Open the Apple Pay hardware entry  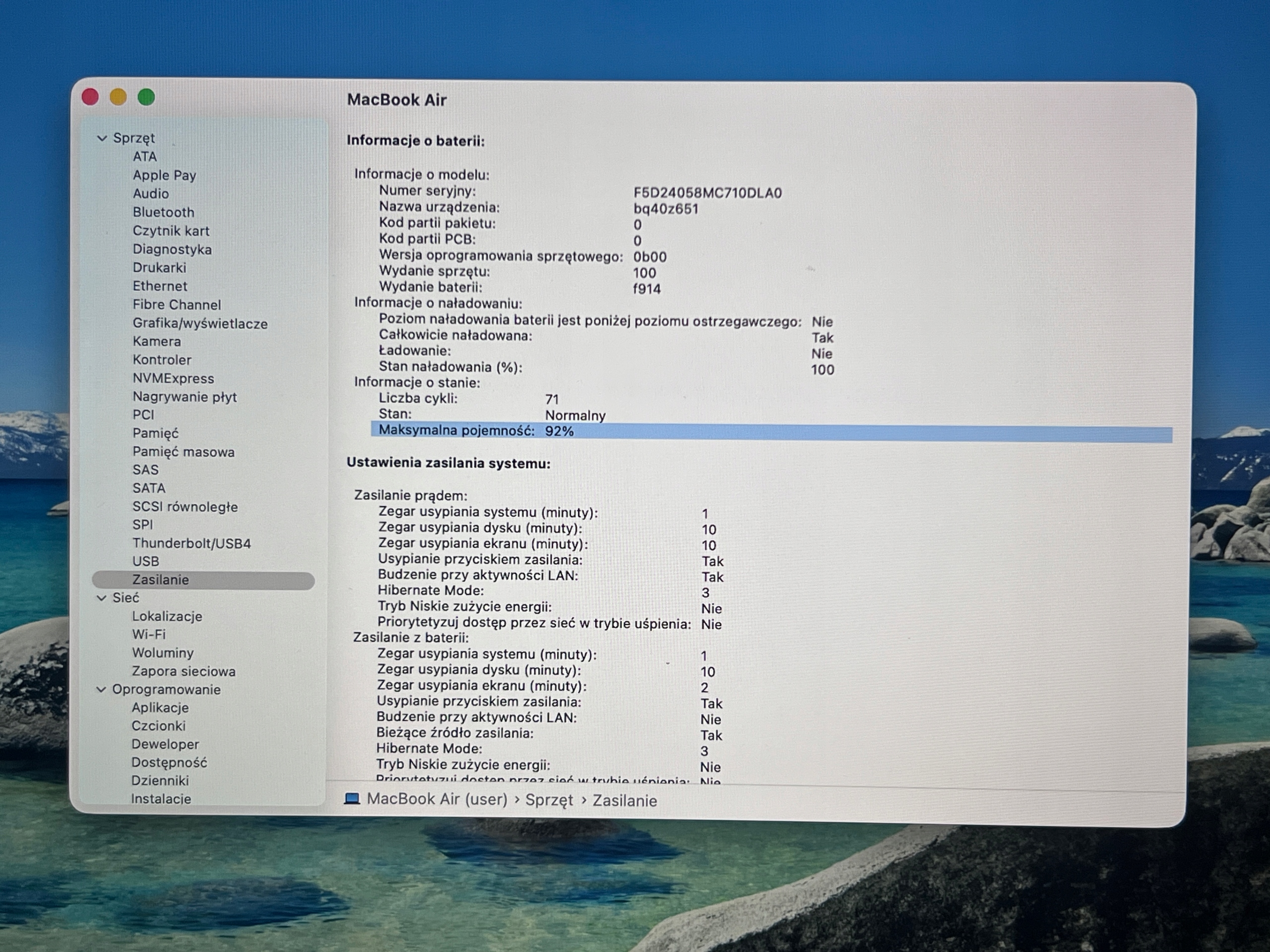tap(165, 176)
